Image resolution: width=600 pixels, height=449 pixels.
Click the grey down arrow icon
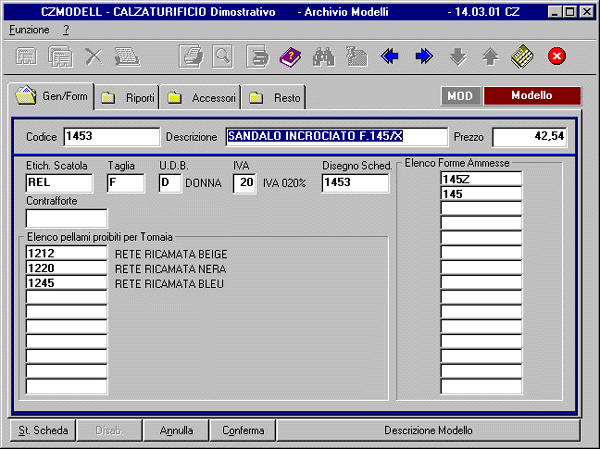[x=458, y=57]
